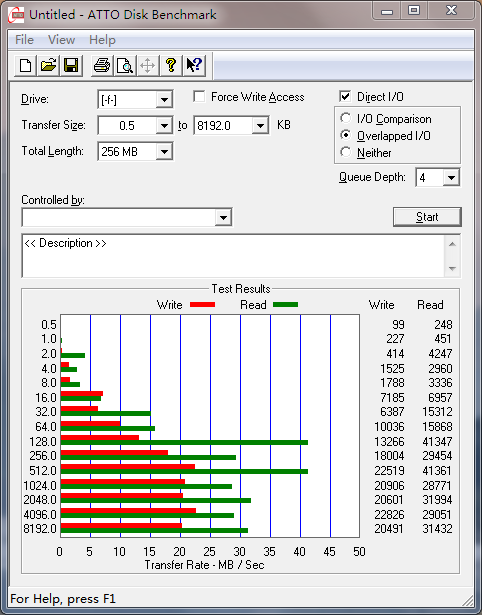Expand the Drive dropdown
Viewport: 482px width, 615px height.
(x=164, y=100)
